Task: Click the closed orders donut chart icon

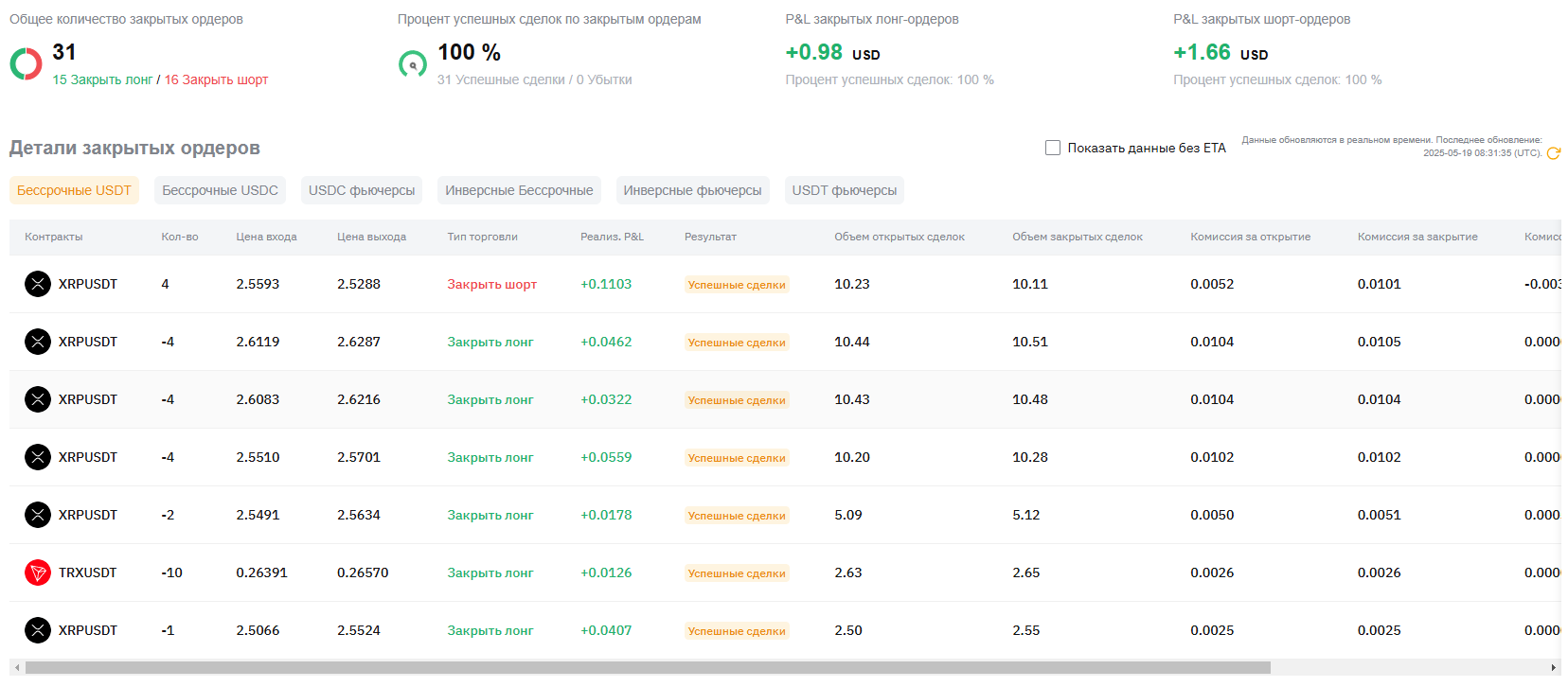Action: 26,64
